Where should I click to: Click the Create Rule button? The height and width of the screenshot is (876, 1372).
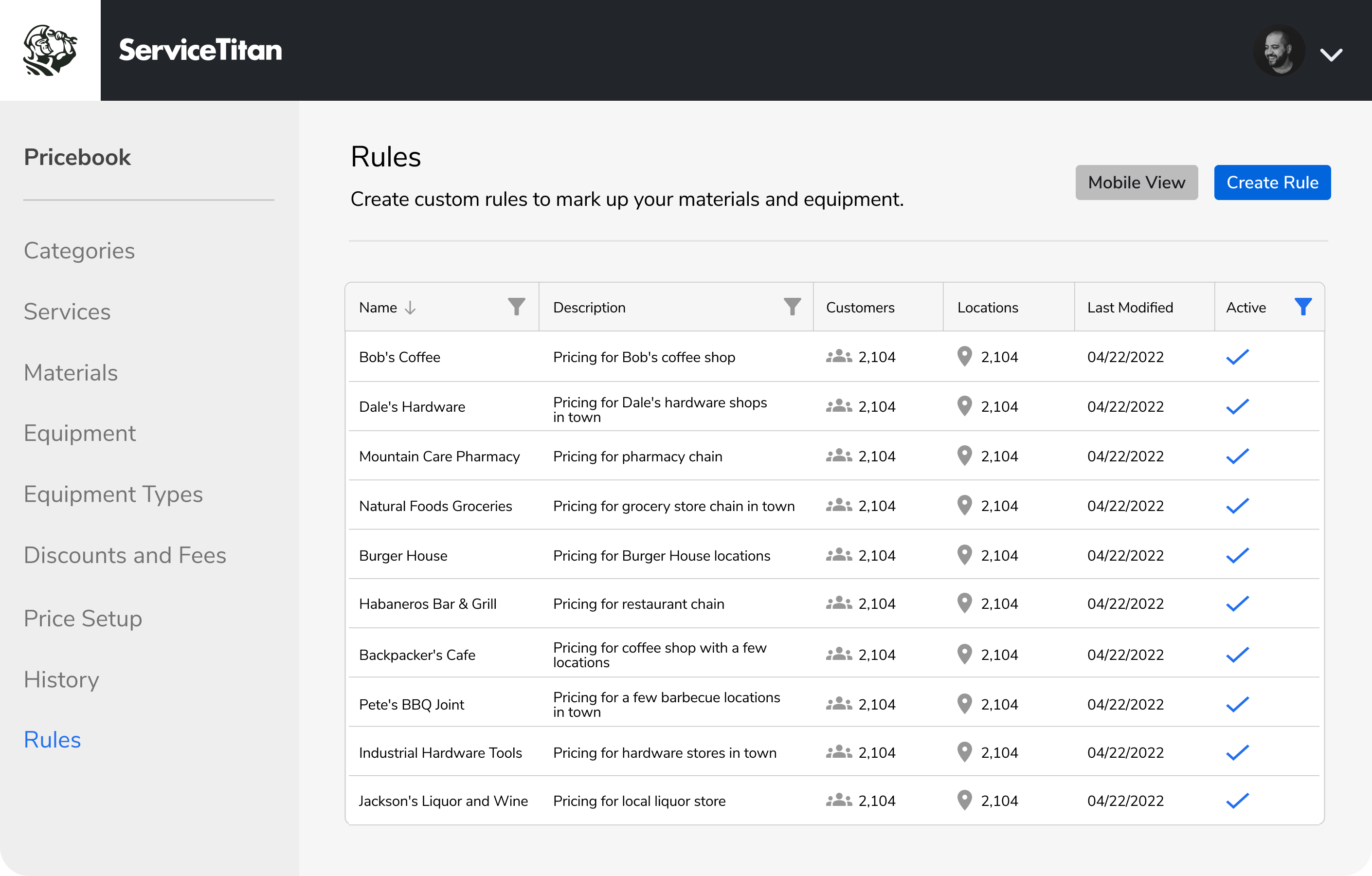[x=1272, y=182]
